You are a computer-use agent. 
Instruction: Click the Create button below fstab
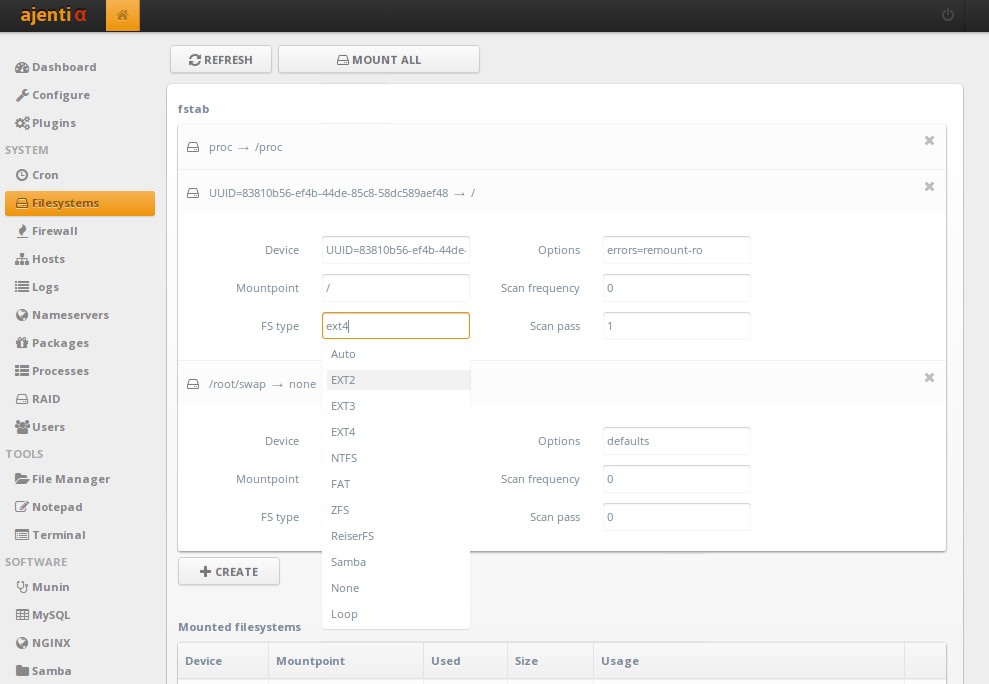click(228, 572)
